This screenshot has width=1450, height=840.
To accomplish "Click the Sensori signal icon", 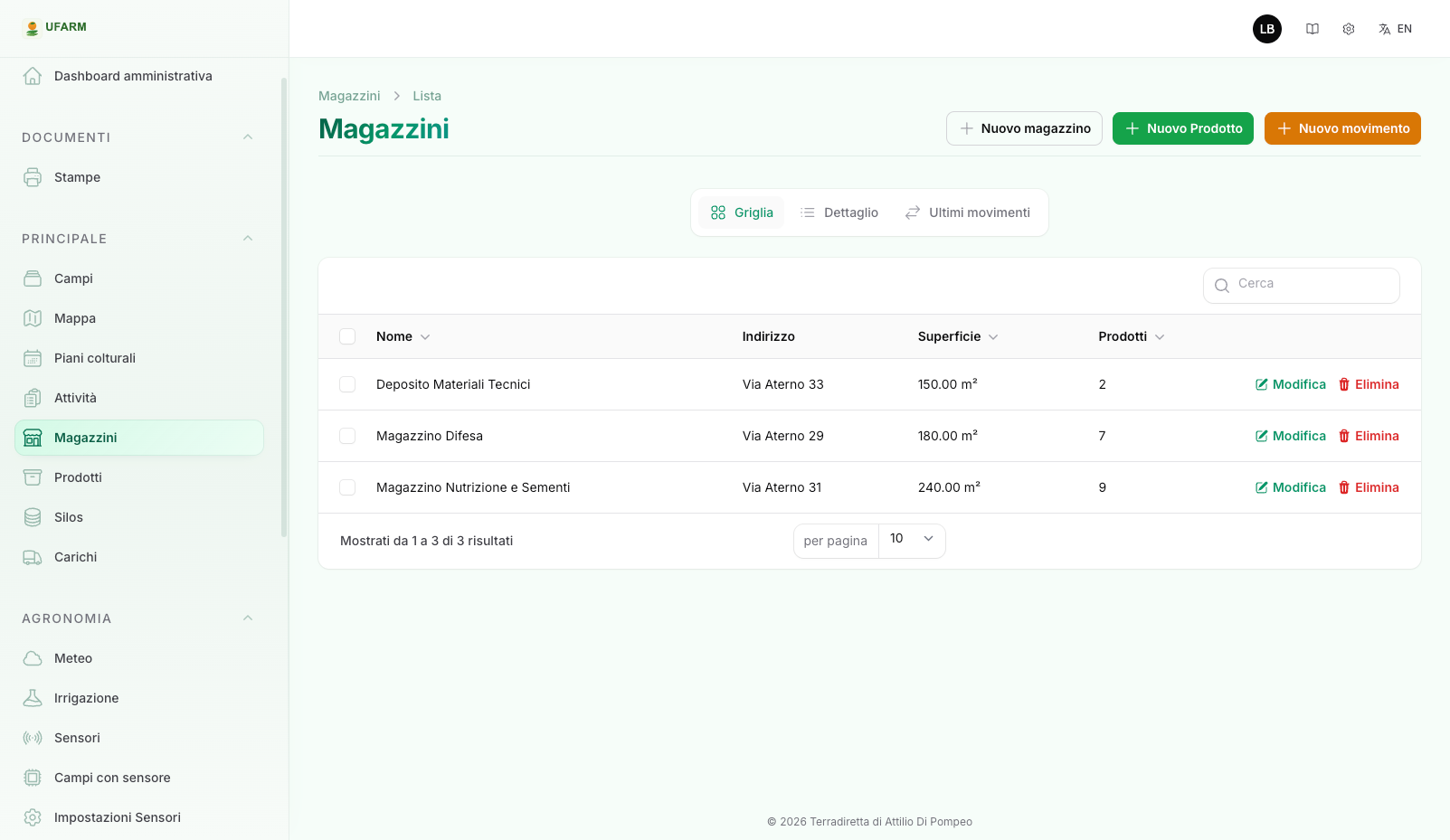I will point(33,738).
